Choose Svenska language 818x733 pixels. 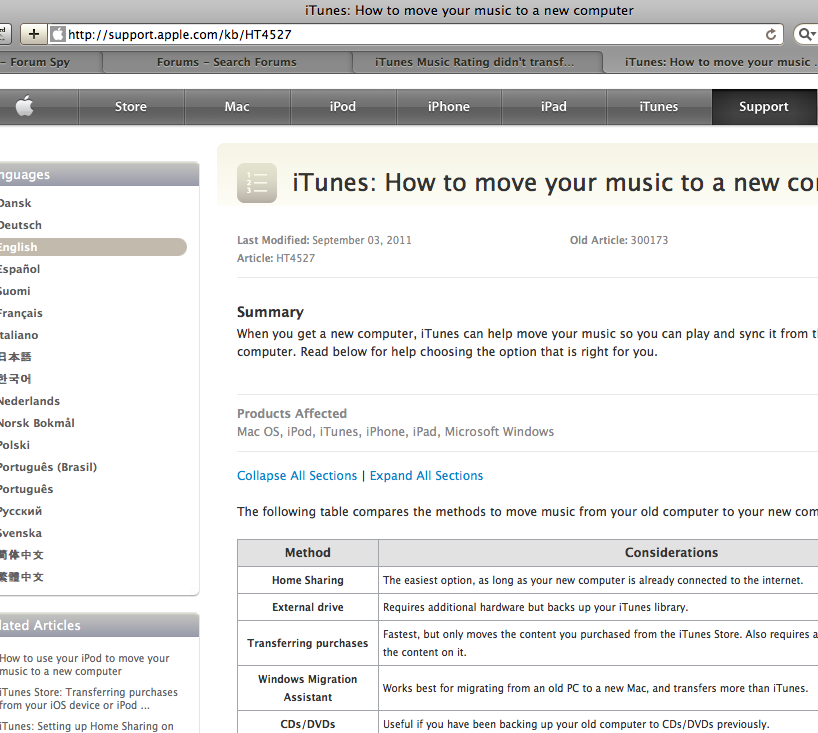[x=20, y=533]
